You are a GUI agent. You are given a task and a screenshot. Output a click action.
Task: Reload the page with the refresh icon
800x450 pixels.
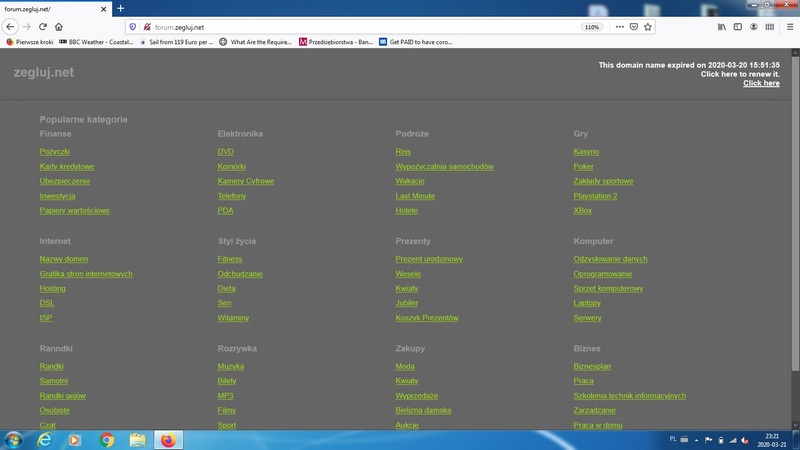click(x=42, y=27)
